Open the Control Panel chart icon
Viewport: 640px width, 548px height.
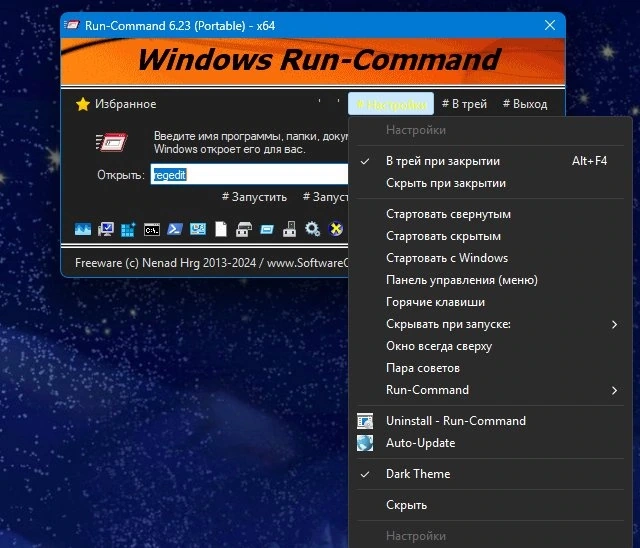198,229
